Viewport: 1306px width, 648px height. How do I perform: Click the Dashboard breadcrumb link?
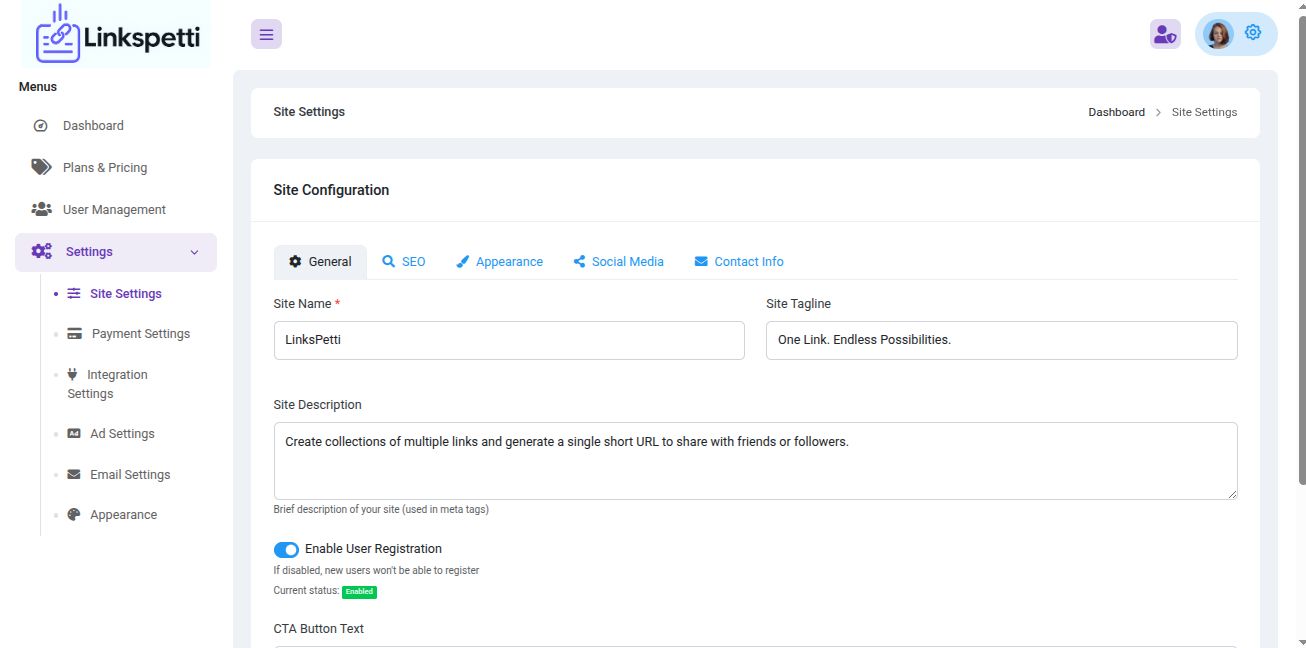click(x=1116, y=112)
